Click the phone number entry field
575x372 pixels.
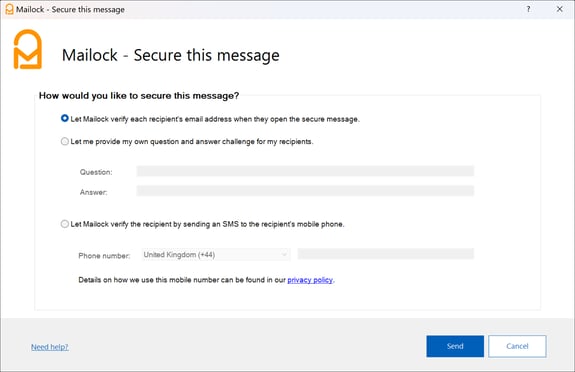pyautogui.click(x=386, y=254)
